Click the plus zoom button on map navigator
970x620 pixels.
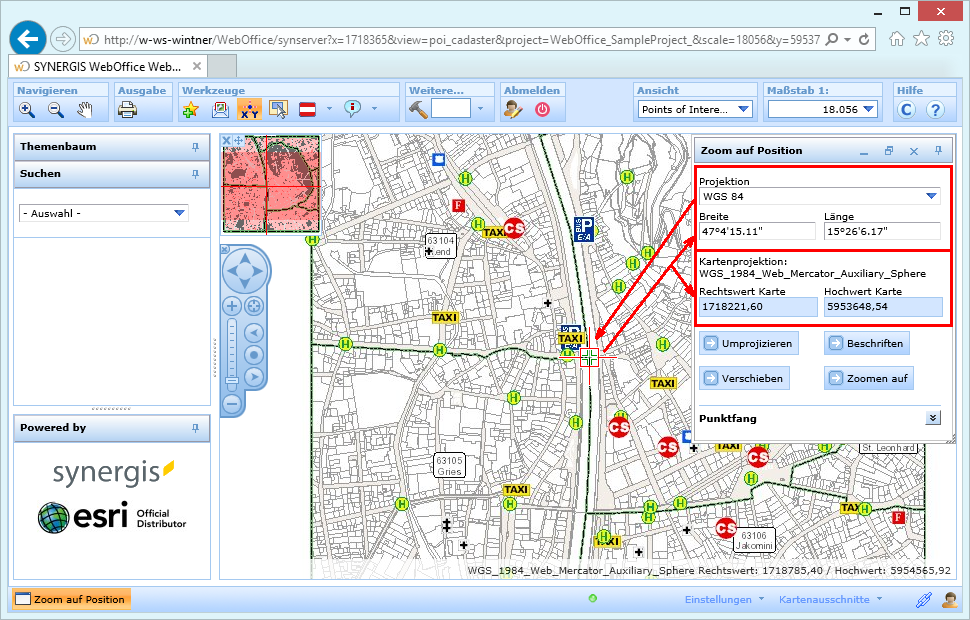click(231, 306)
